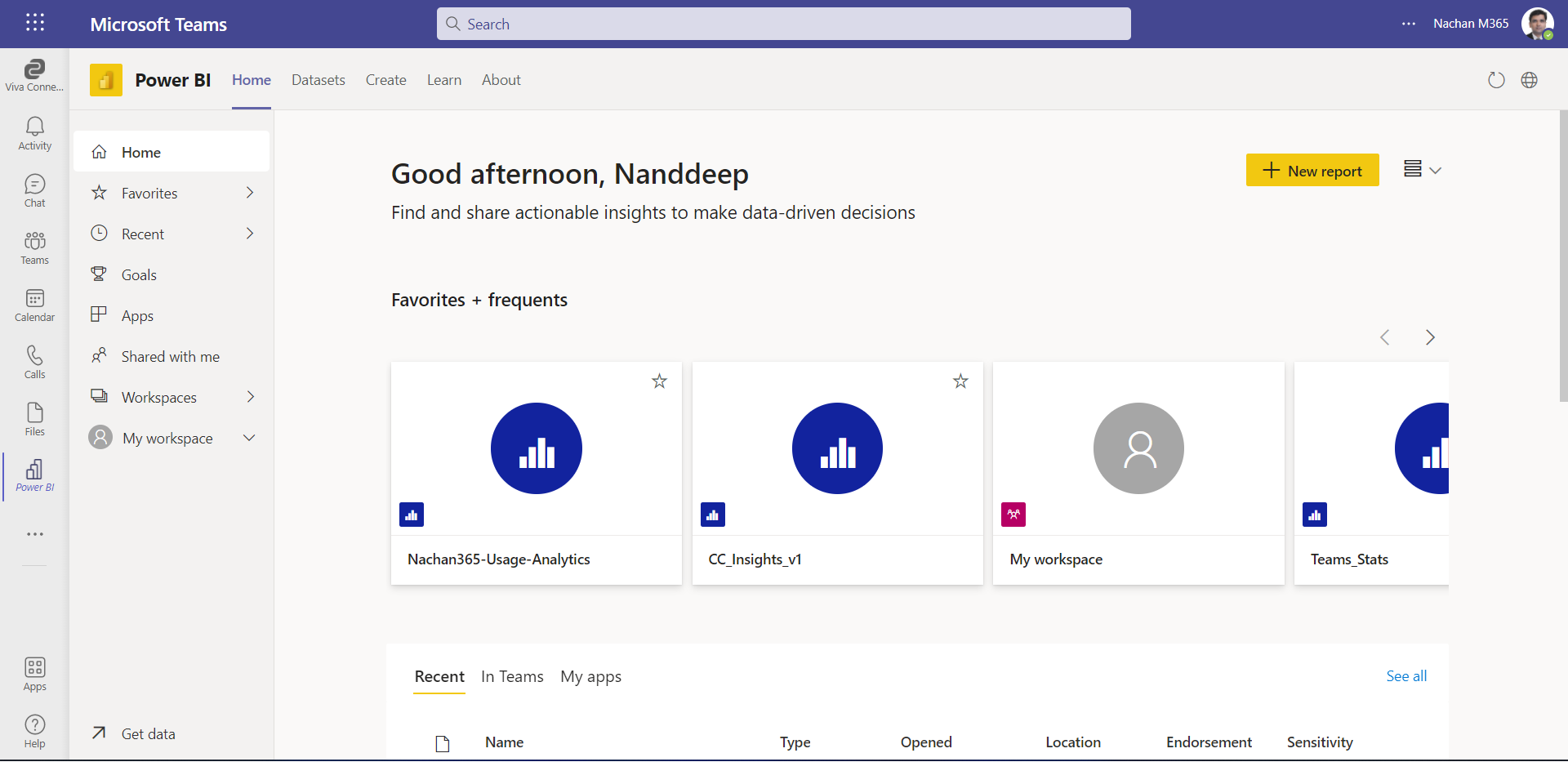The height and width of the screenshot is (762, 1568).
Task: Expand the Workspaces flyout arrow
Action: 250,397
